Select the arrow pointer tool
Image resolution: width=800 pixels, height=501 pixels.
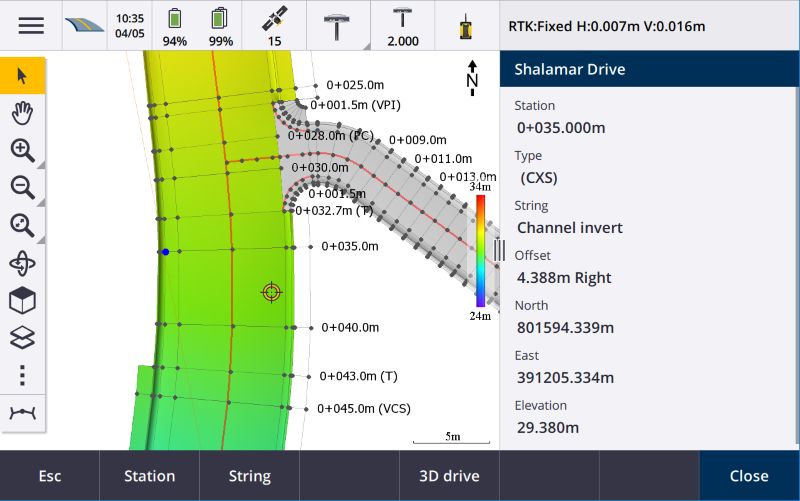coord(22,75)
